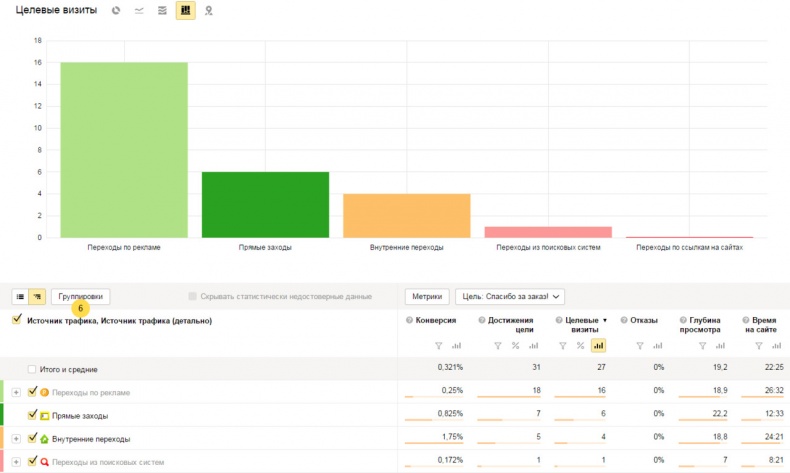790x473 pixels.
Task: Uncheck the Прямые заходы row checkbox
Action: point(33,415)
